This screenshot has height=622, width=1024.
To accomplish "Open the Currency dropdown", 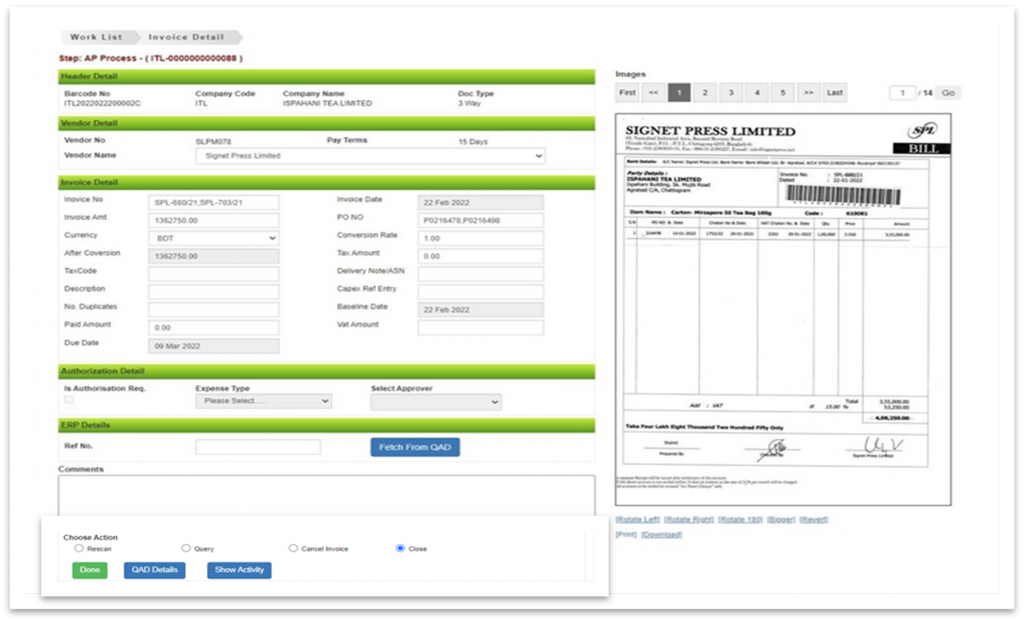I will [x=213, y=238].
